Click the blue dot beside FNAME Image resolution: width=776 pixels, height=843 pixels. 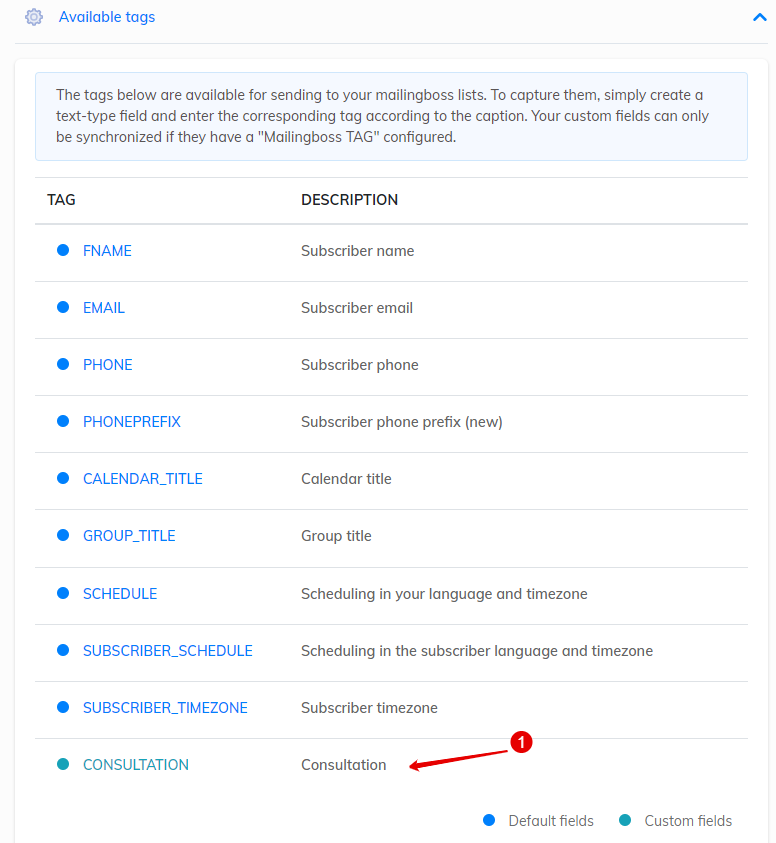pyautogui.click(x=63, y=250)
